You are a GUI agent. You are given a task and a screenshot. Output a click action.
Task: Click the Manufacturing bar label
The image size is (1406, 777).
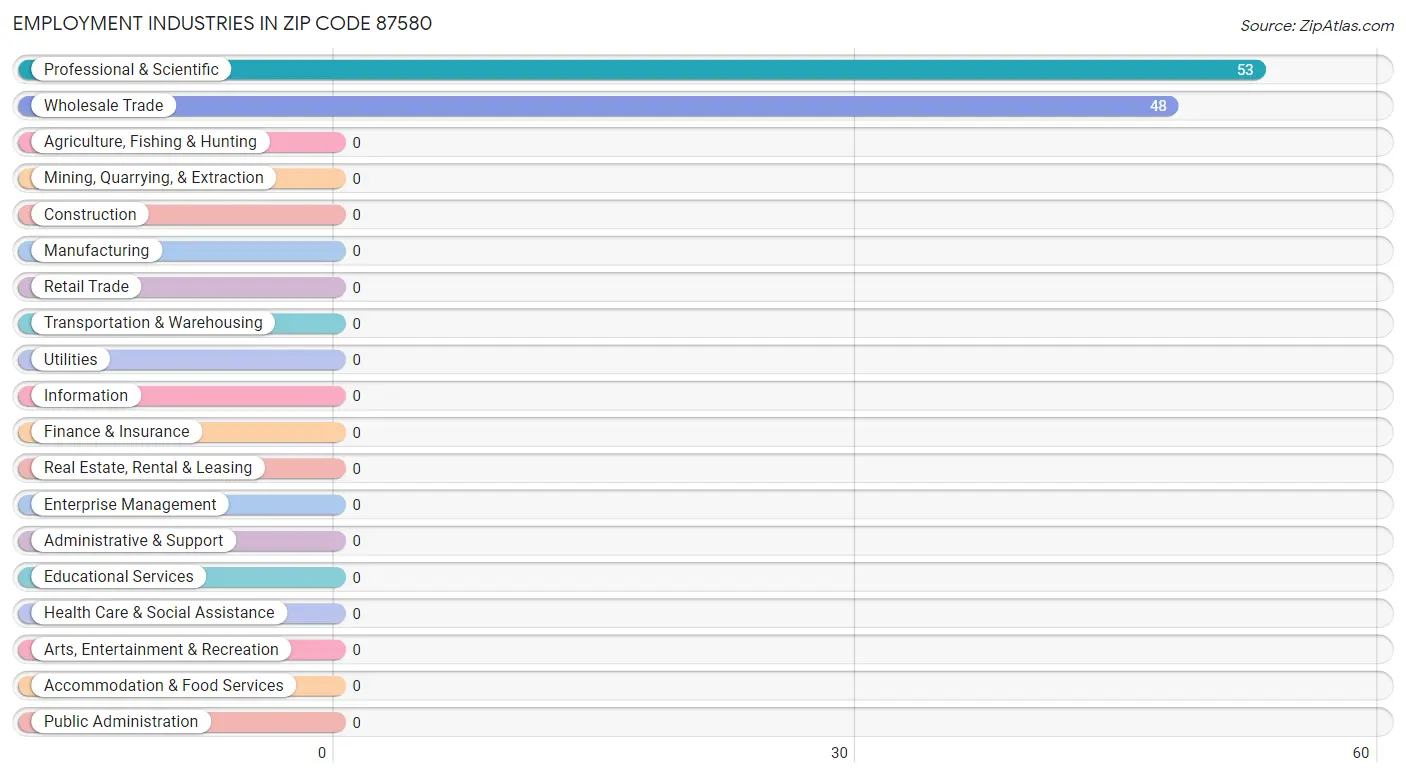pos(96,250)
